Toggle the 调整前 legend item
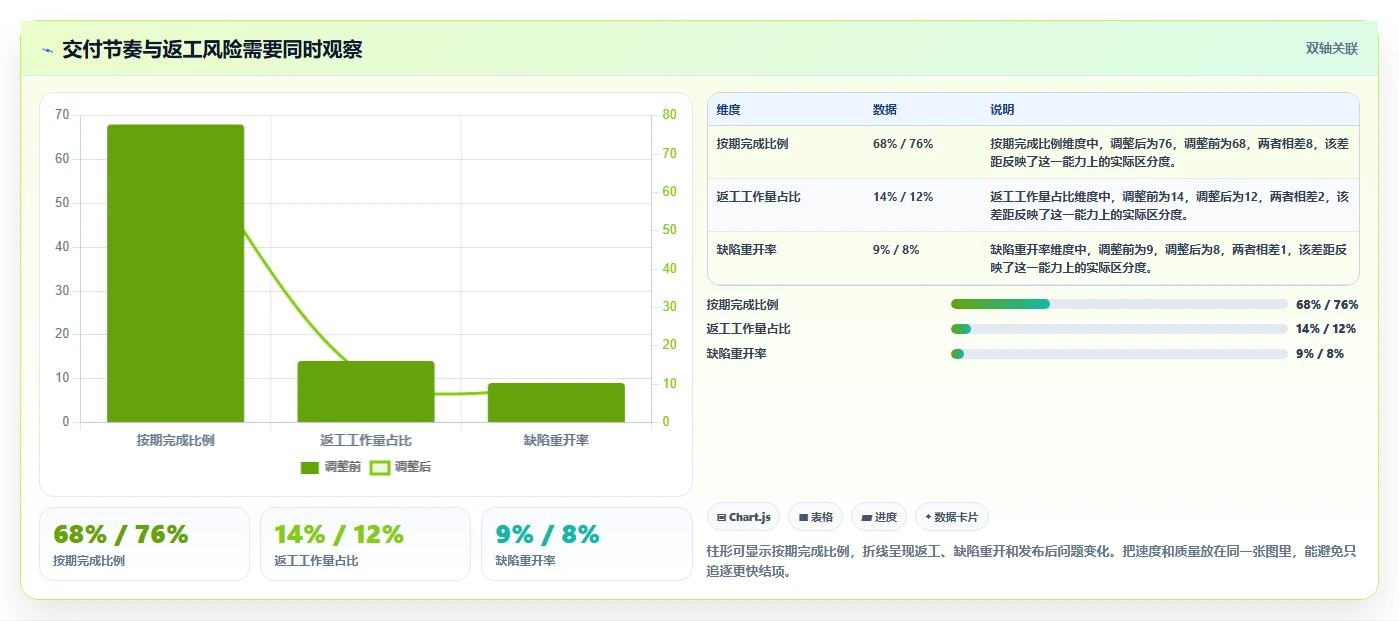 pyautogui.click(x=331, y=467)
